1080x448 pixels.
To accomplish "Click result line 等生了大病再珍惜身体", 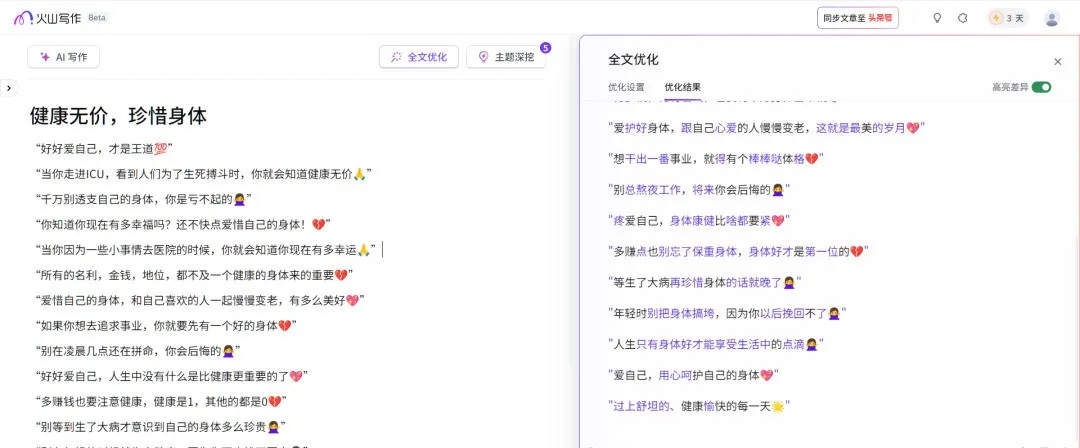I will pos(705,283).
